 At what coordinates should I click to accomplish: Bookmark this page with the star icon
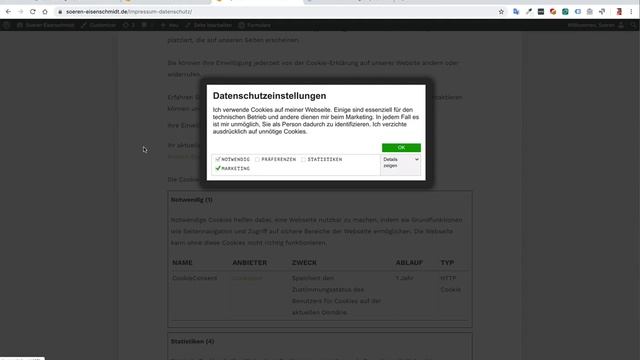pos(501,12)
